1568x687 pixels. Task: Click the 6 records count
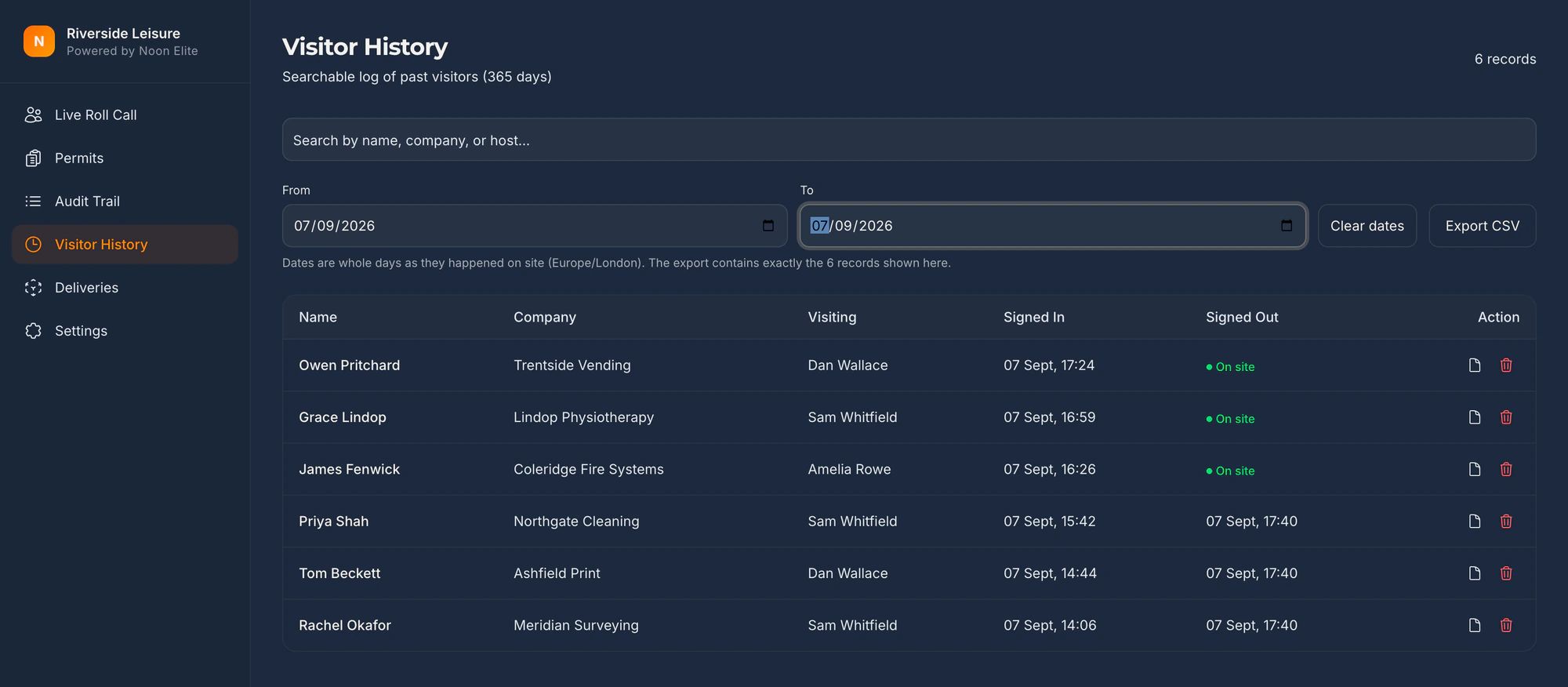click(1505, 59)
